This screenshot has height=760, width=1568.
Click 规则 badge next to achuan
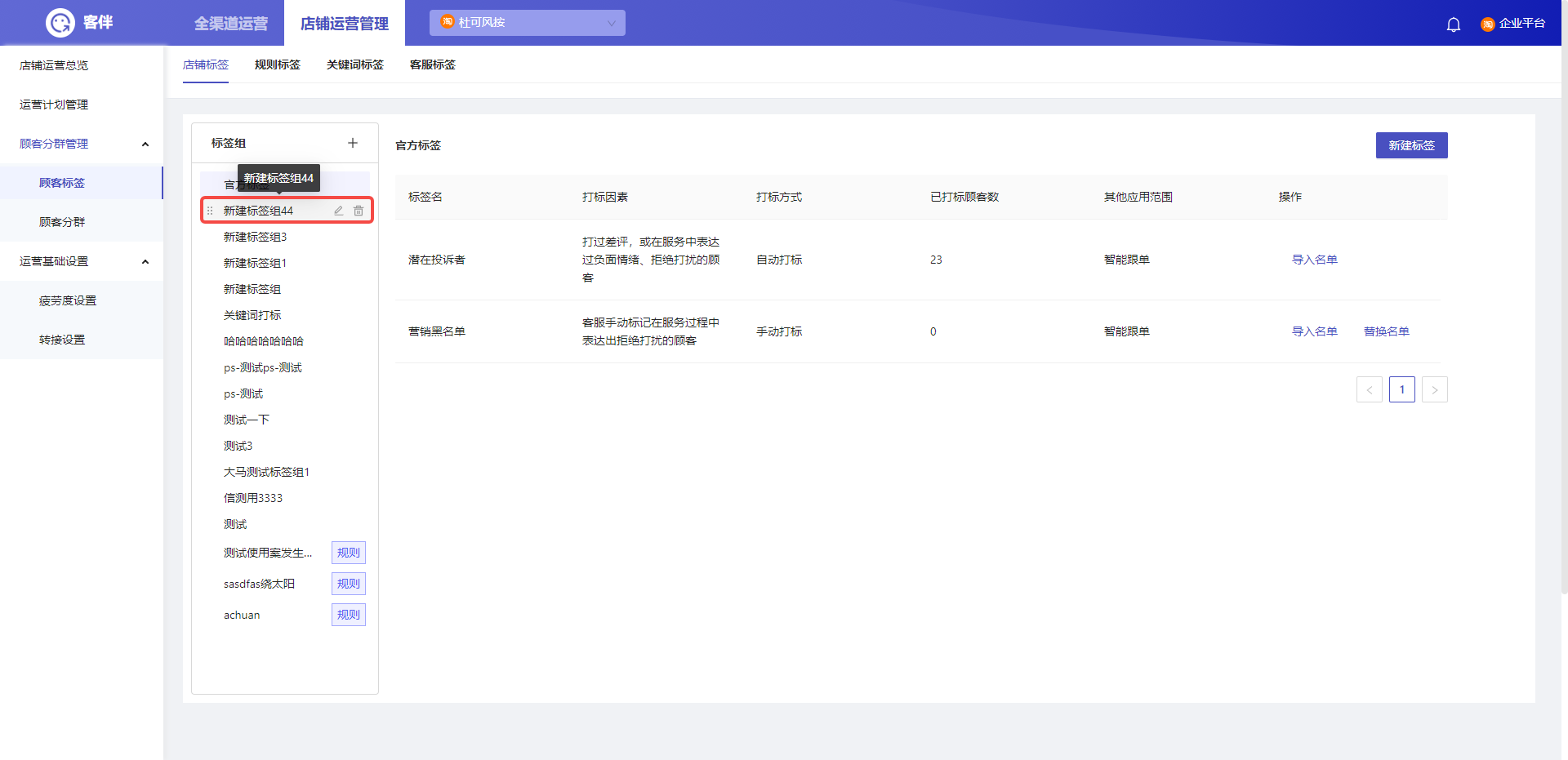(349, 615)
